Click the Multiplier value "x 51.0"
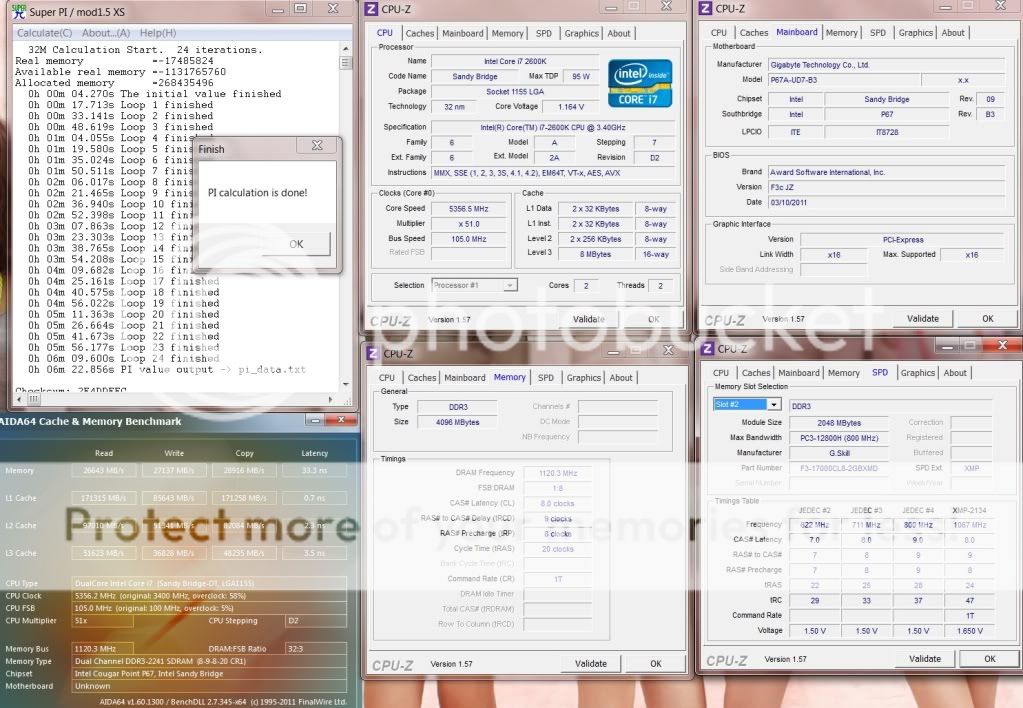The height and width of the screenshot is (708, 1023). [x=468, y=224]
